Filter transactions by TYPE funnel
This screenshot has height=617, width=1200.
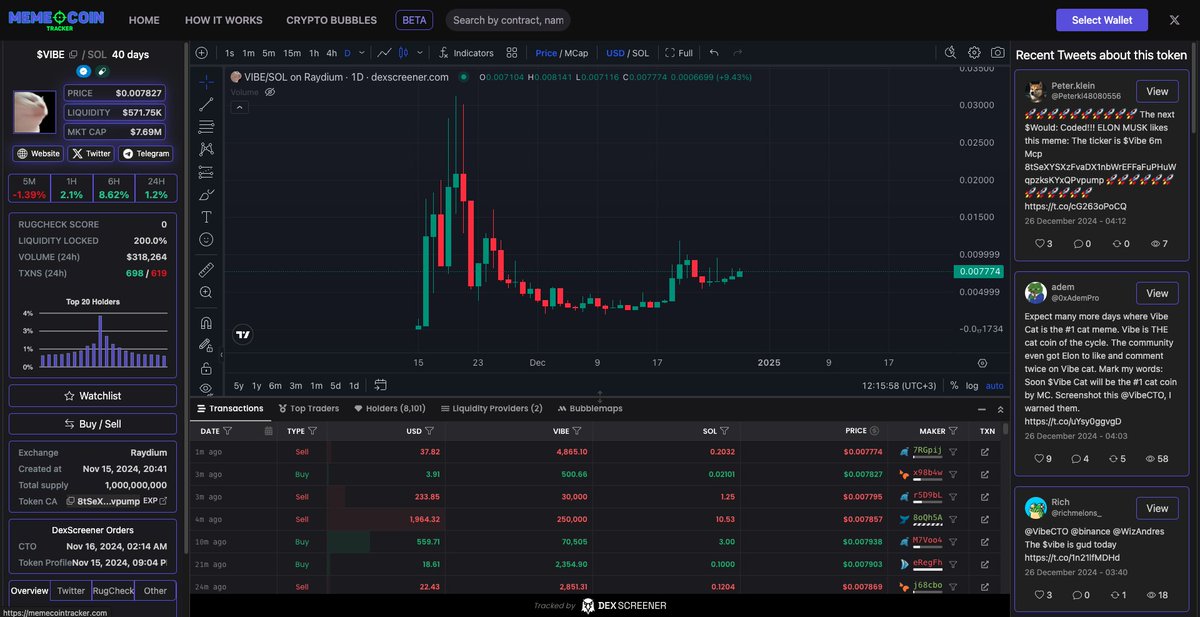[313, 431]
